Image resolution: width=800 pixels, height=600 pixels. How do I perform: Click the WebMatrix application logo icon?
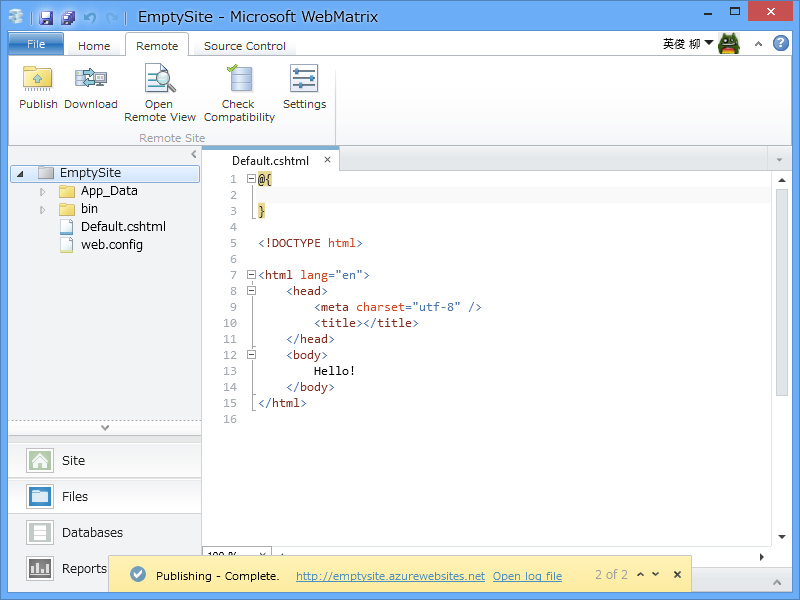[x=16, y=17]
